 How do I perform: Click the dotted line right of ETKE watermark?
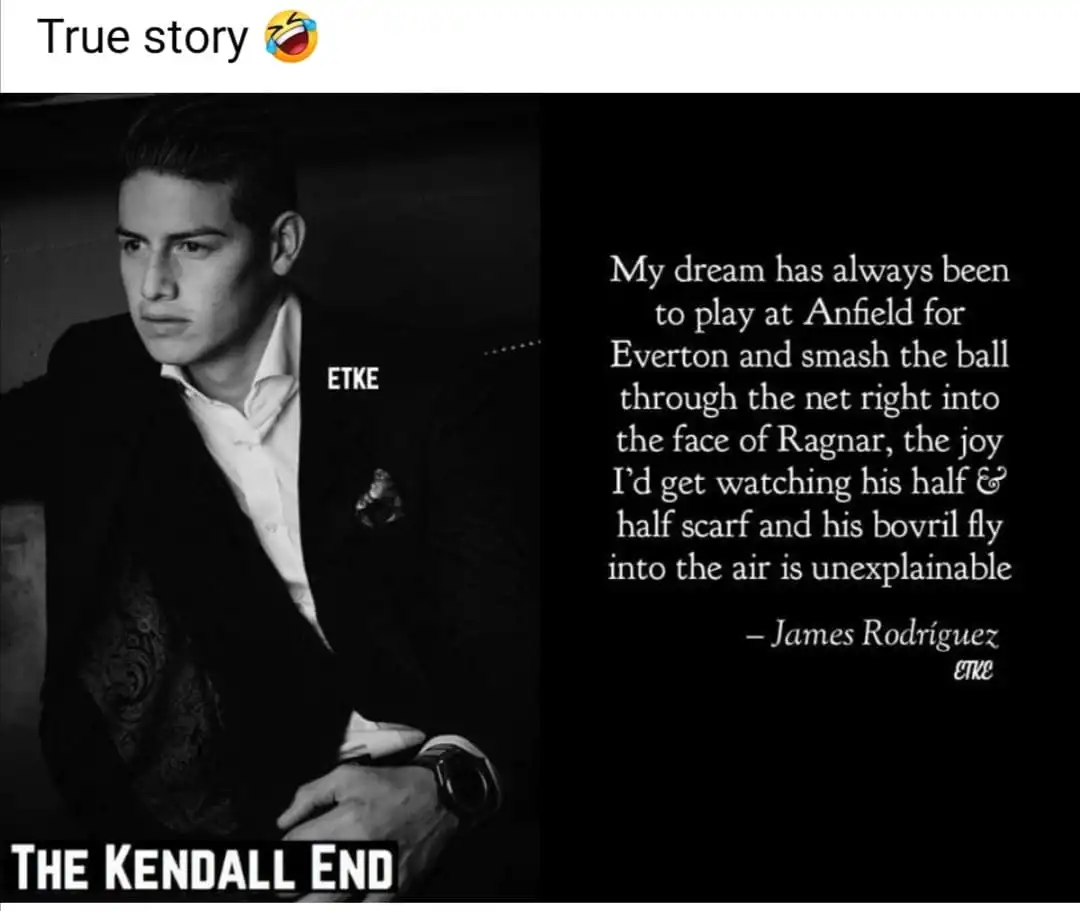click(x=512, y=348)
